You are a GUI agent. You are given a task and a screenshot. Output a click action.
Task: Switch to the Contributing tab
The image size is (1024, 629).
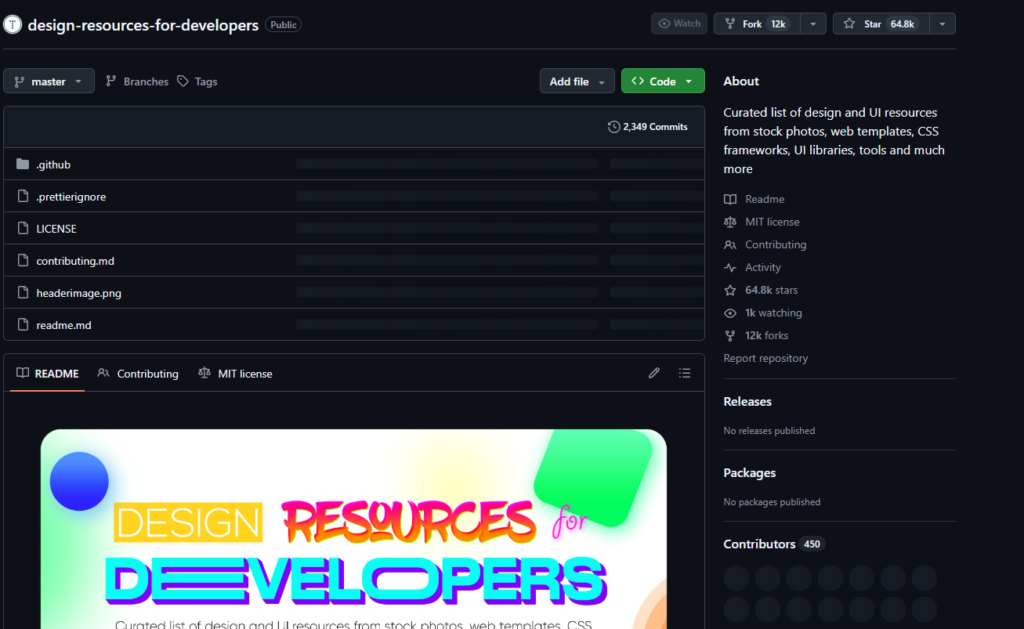coord(138,373)
